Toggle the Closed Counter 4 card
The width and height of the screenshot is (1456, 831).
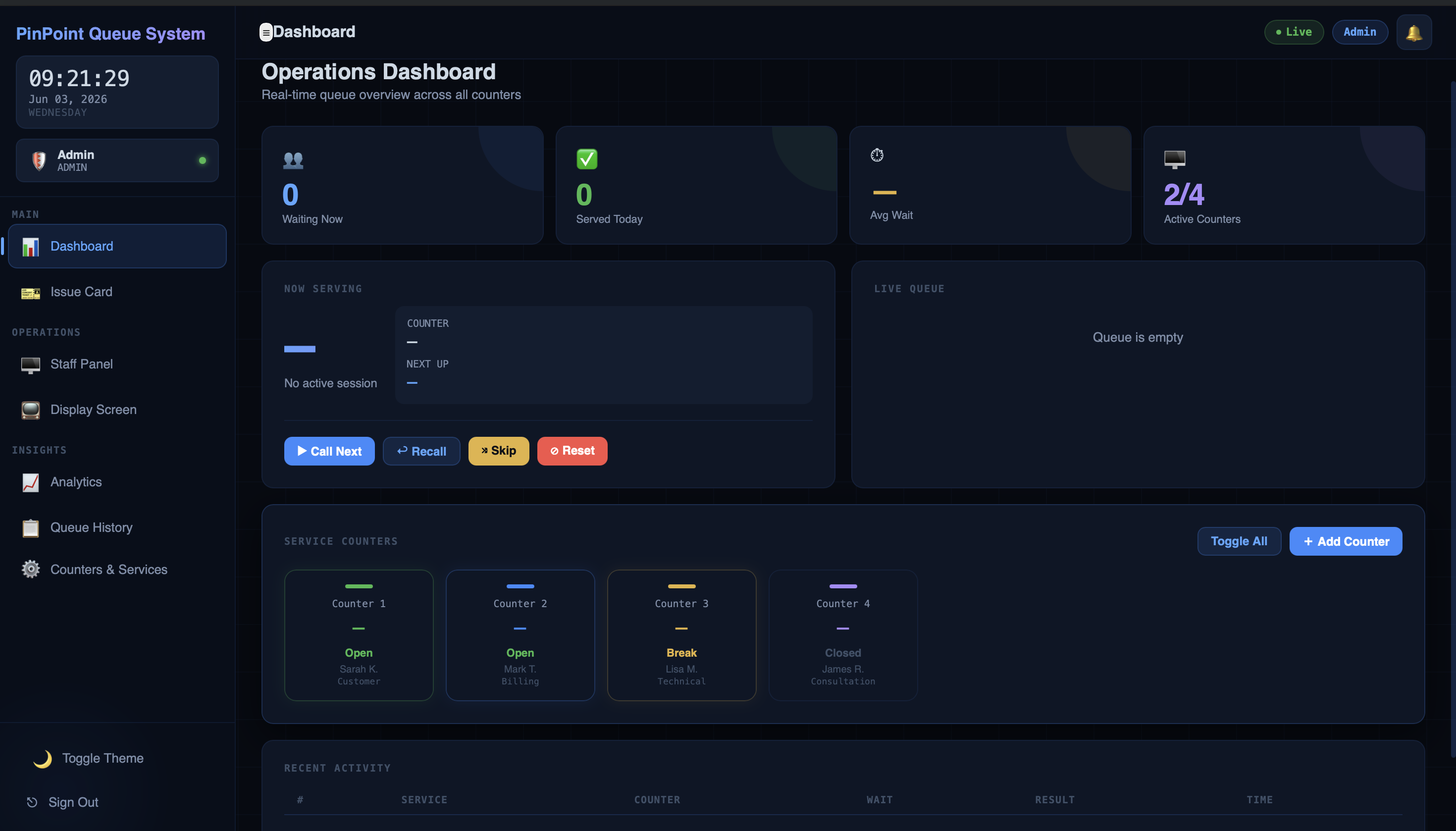(x=843, y=635)
